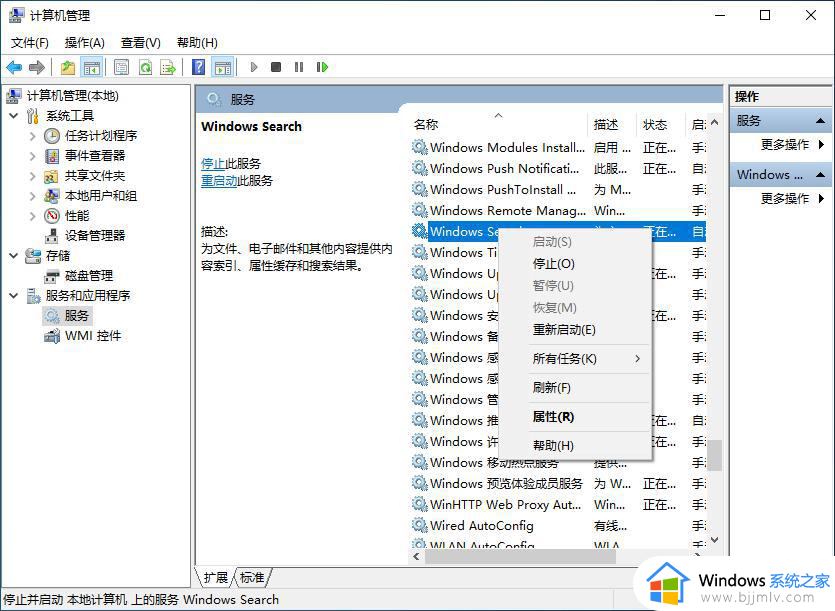Click the Up one level folder icon
The image size is (835, 611).
click(x=68, y=67)
